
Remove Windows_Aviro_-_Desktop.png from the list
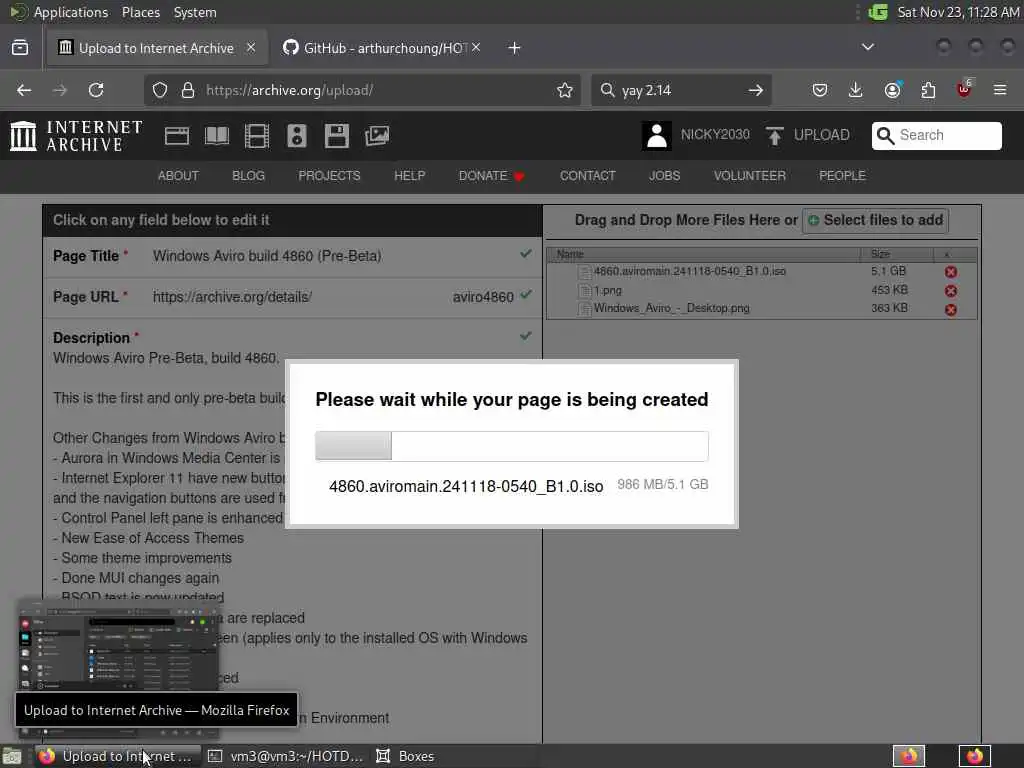point(951,310)
